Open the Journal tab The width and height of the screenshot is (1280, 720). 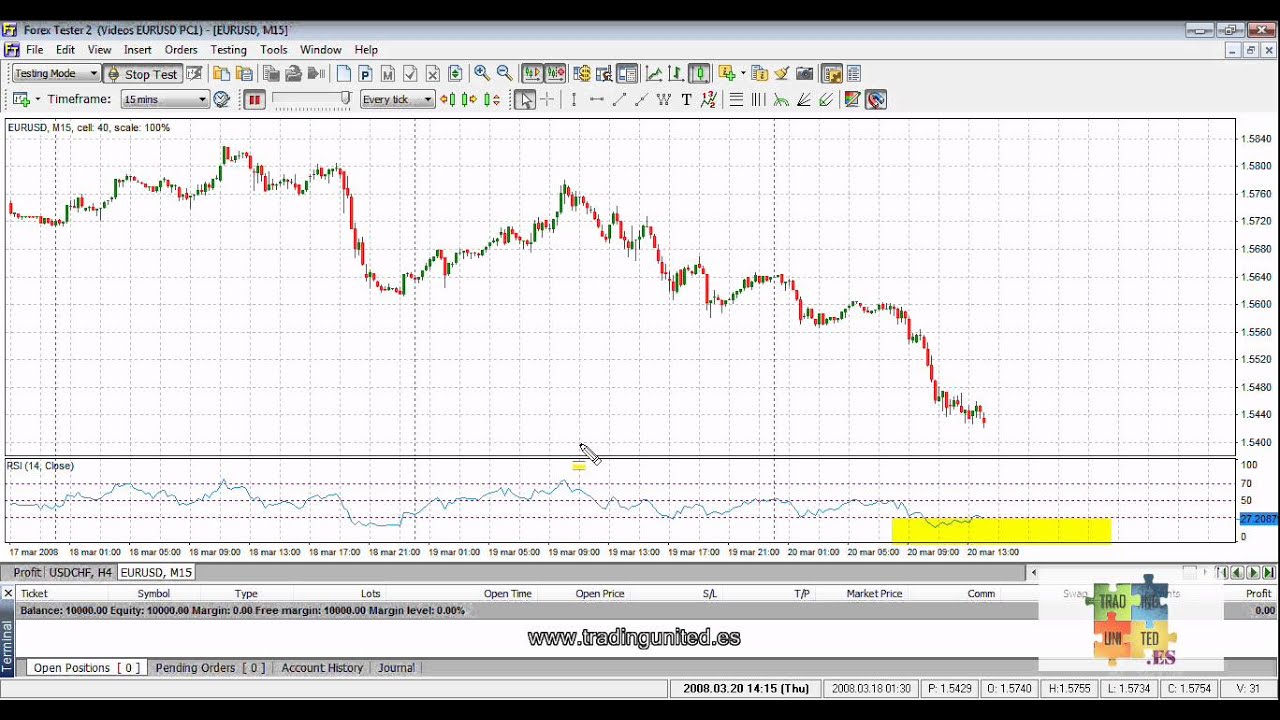(396, 667)
